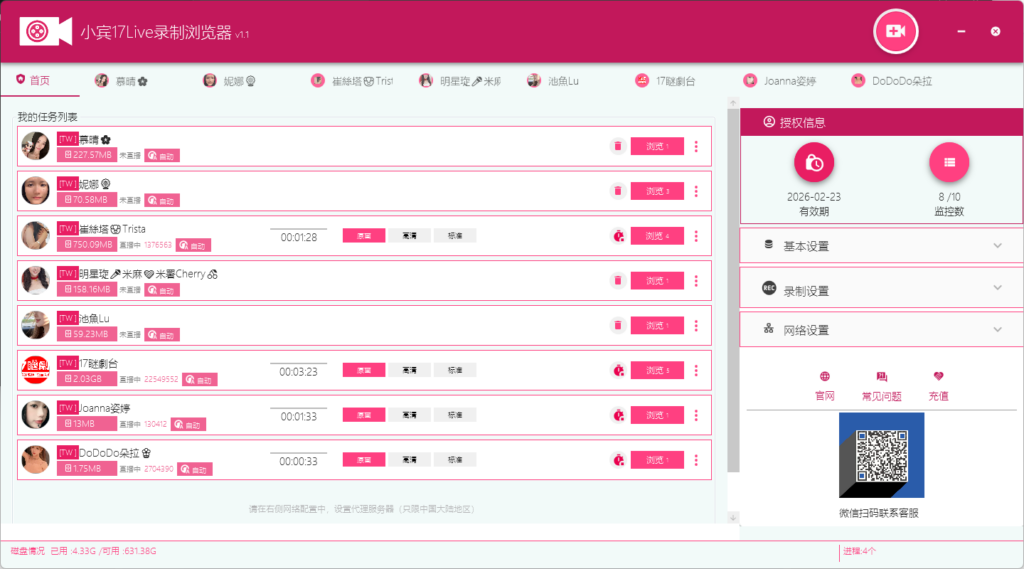
Task: Click 浏览 button in 崔絲塔 Trista row
Action: pos(657,236)
